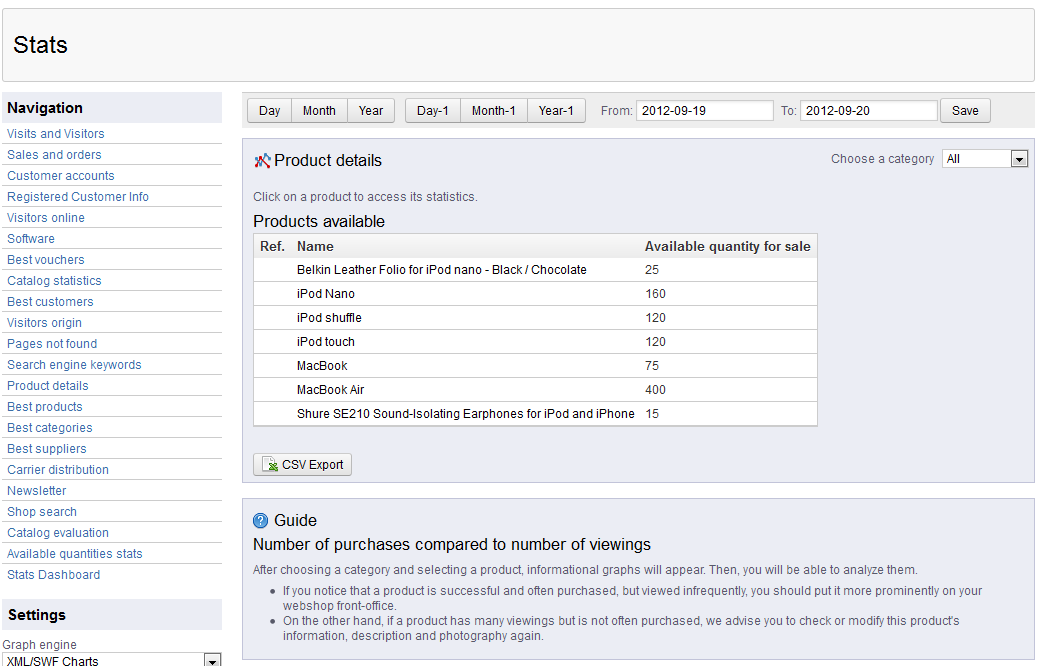Image resolution: width=1041 pixels, height=666 pixels.
Task: Click the From date input field
Action: pos(704,111)
